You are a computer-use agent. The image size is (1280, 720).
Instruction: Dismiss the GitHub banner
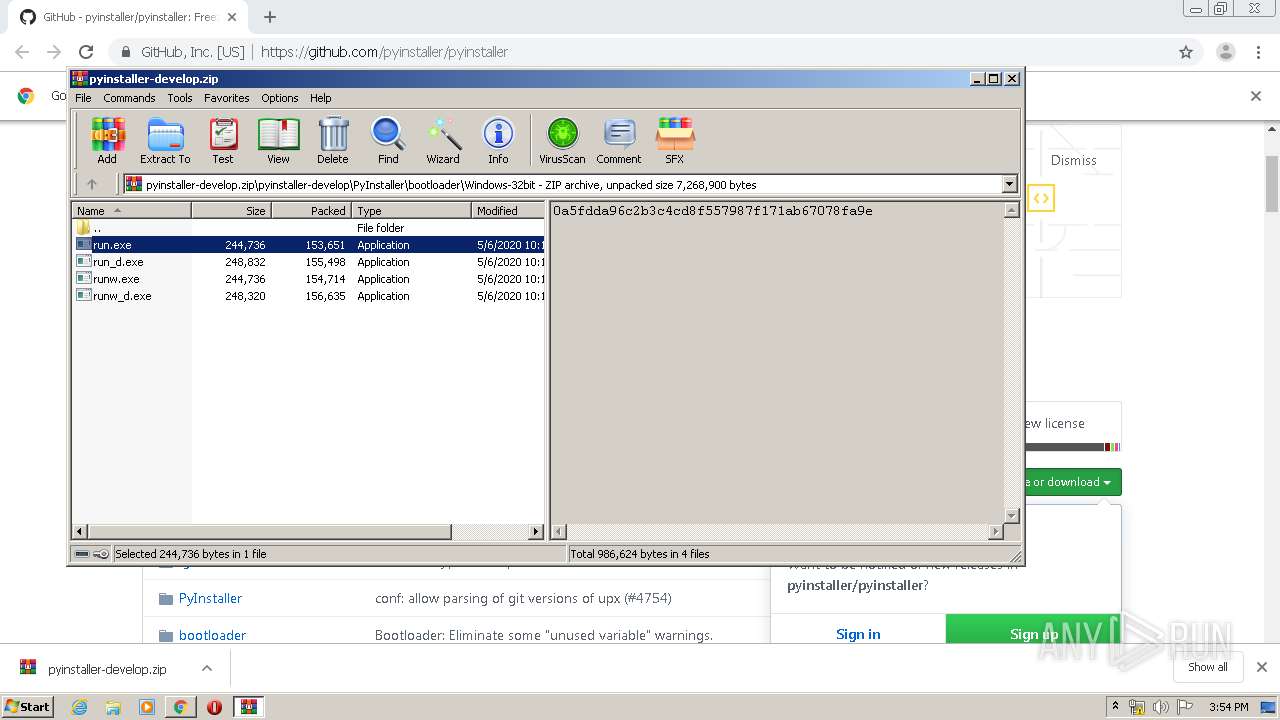(1073, 160)
